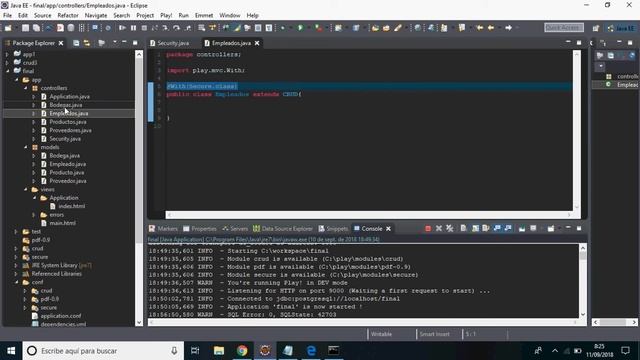Click the Suspend (pause) toolbar icon
640x360 pixels.
pyautogui.click(x=133, y=28)
